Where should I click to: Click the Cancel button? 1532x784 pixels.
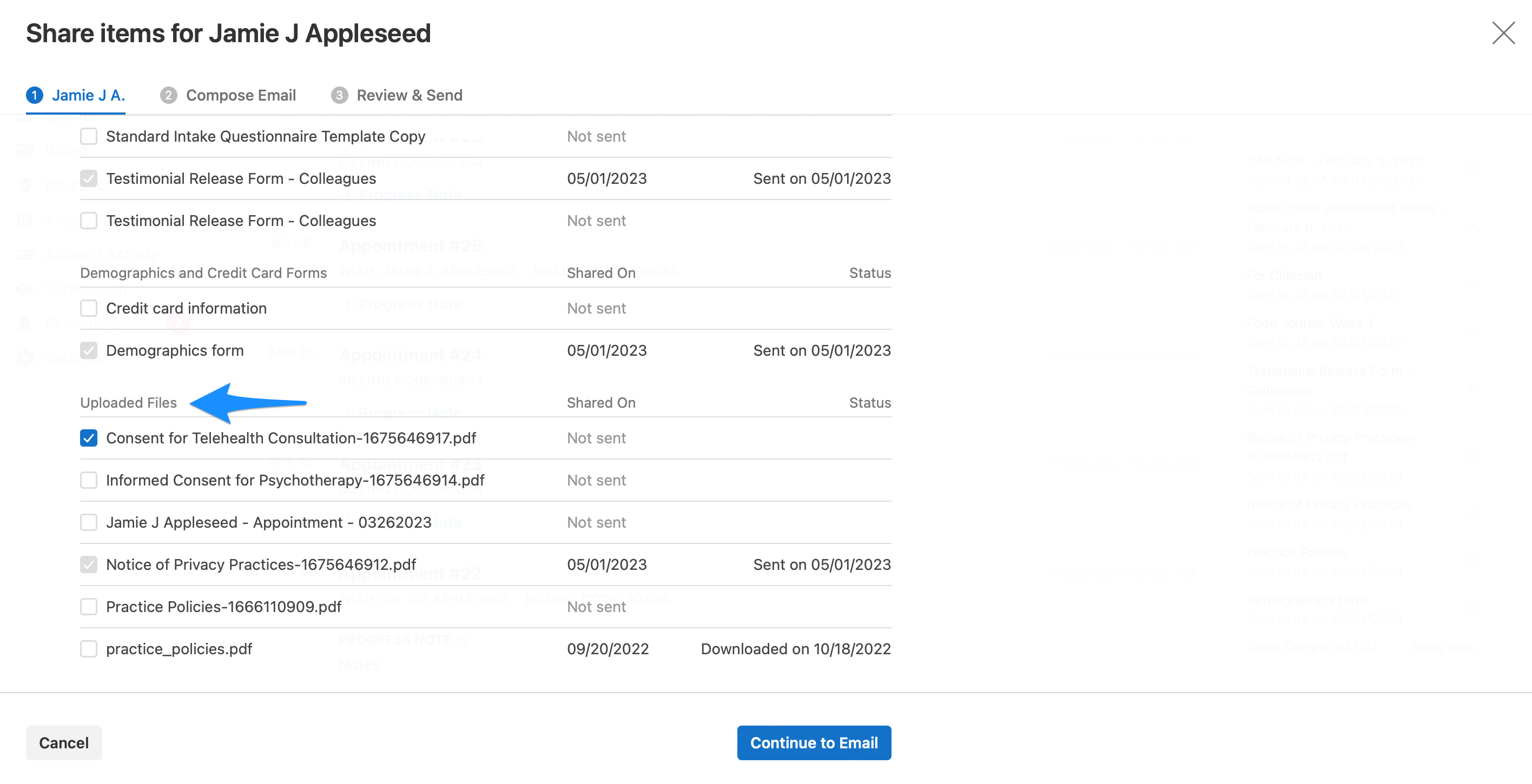[64, 742]
